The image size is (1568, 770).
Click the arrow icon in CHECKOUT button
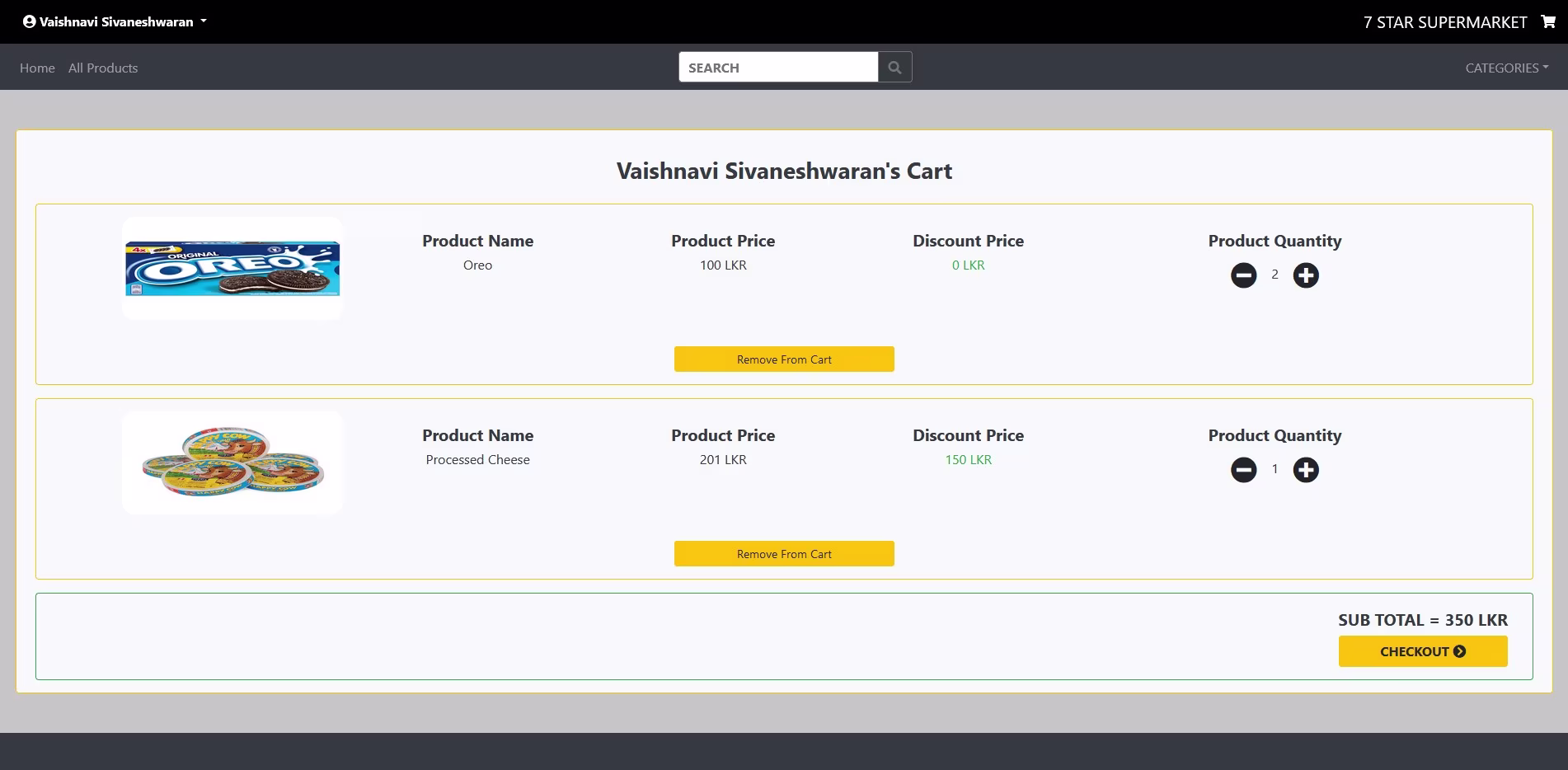click(1459, 651)
